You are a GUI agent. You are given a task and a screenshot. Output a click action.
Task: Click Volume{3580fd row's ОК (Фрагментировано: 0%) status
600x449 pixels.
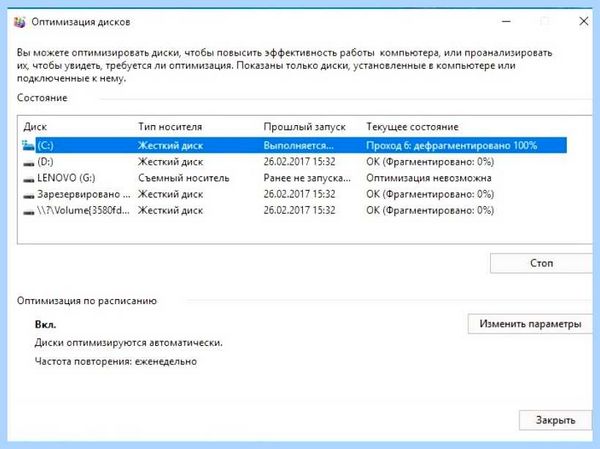click(430, 210)
